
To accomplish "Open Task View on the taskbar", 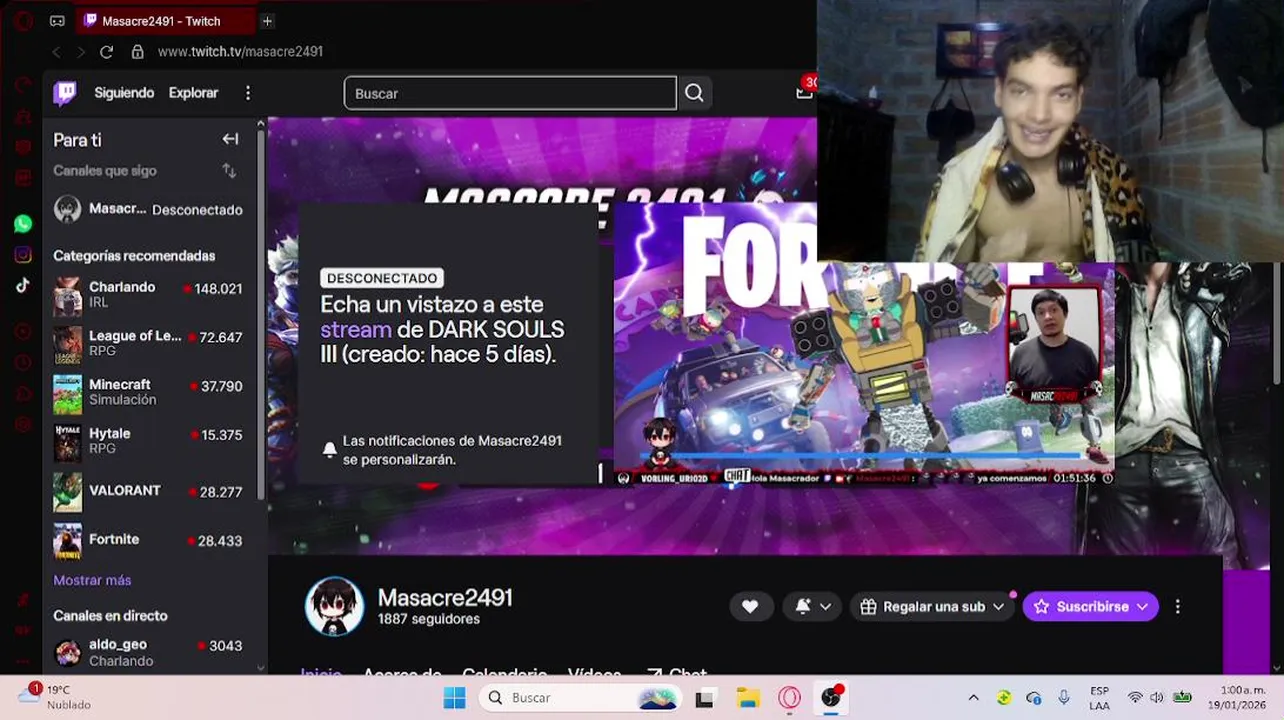I will [704, 698].
